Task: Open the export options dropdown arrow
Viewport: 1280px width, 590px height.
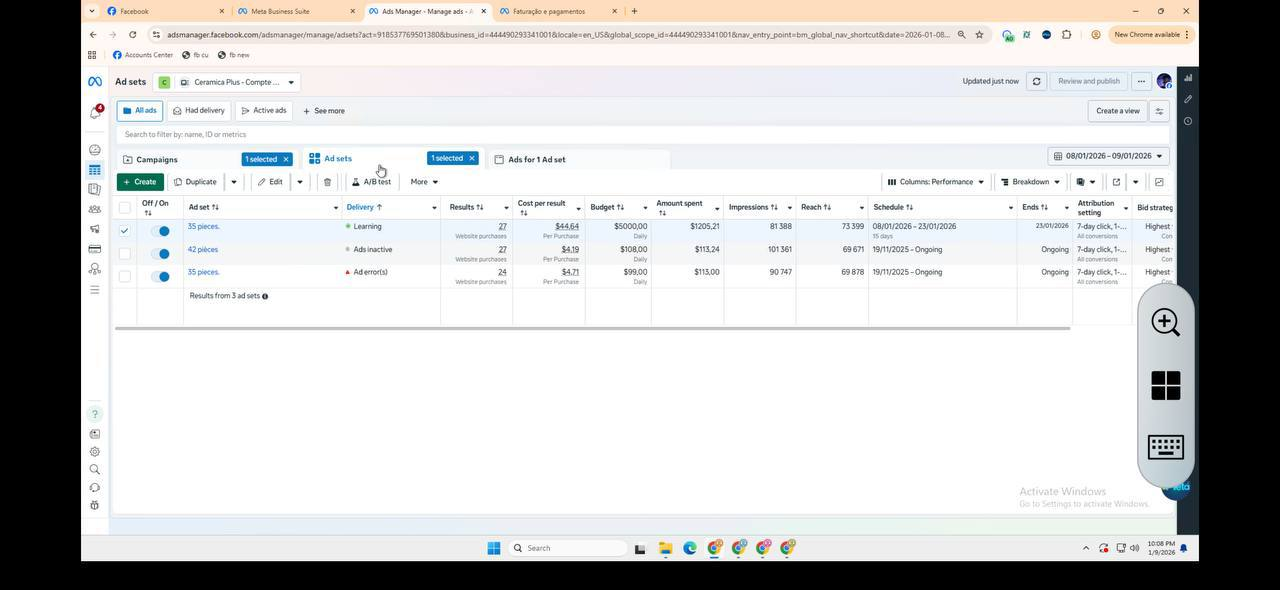Action: (x=1135, y=182)
